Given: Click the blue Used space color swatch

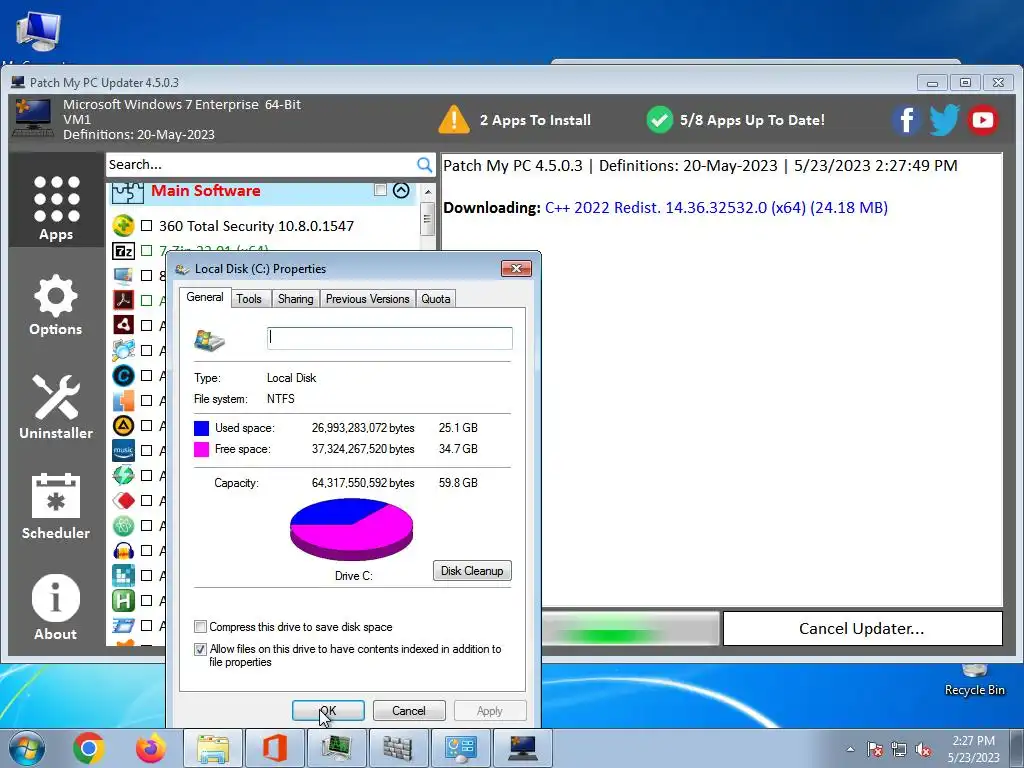Looking at the screenshot, I should 201,428.
